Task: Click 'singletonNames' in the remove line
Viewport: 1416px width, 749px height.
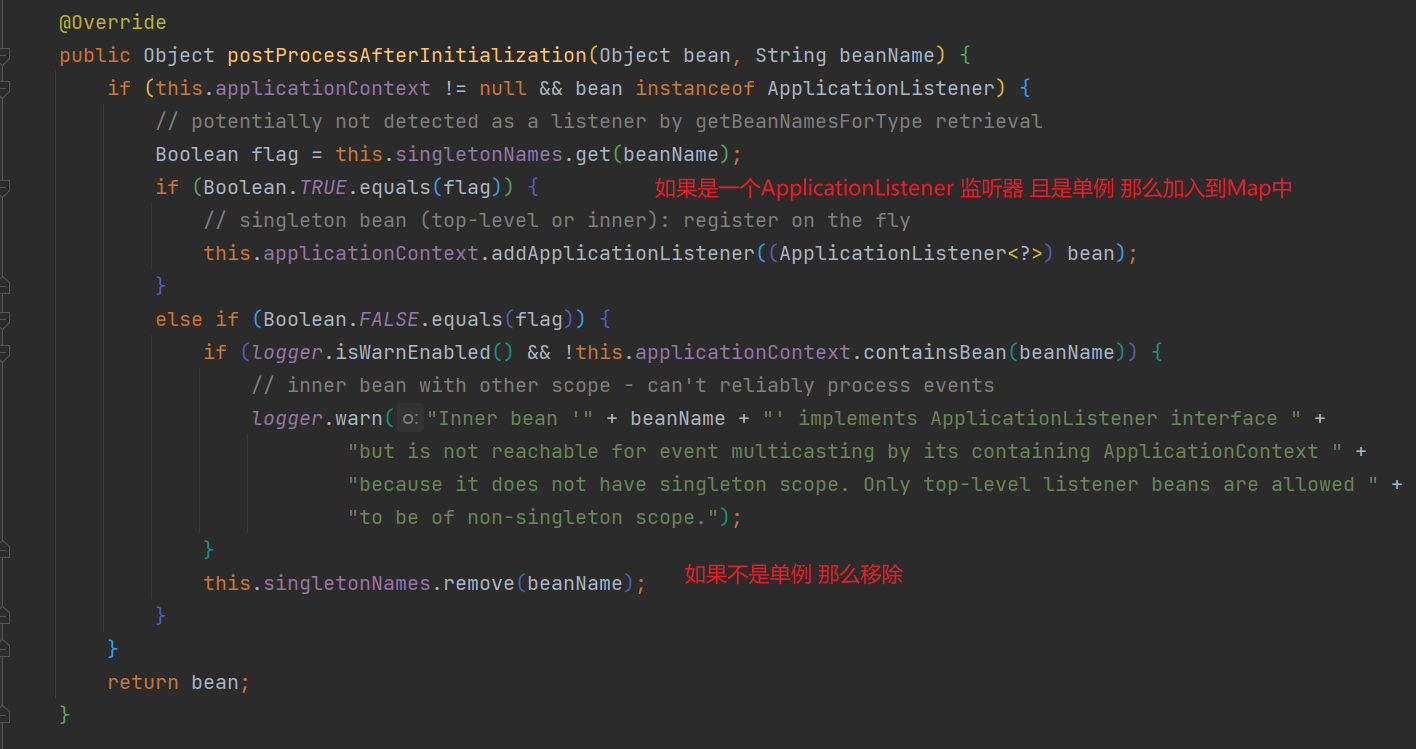Action: click(x=347, y=583)
